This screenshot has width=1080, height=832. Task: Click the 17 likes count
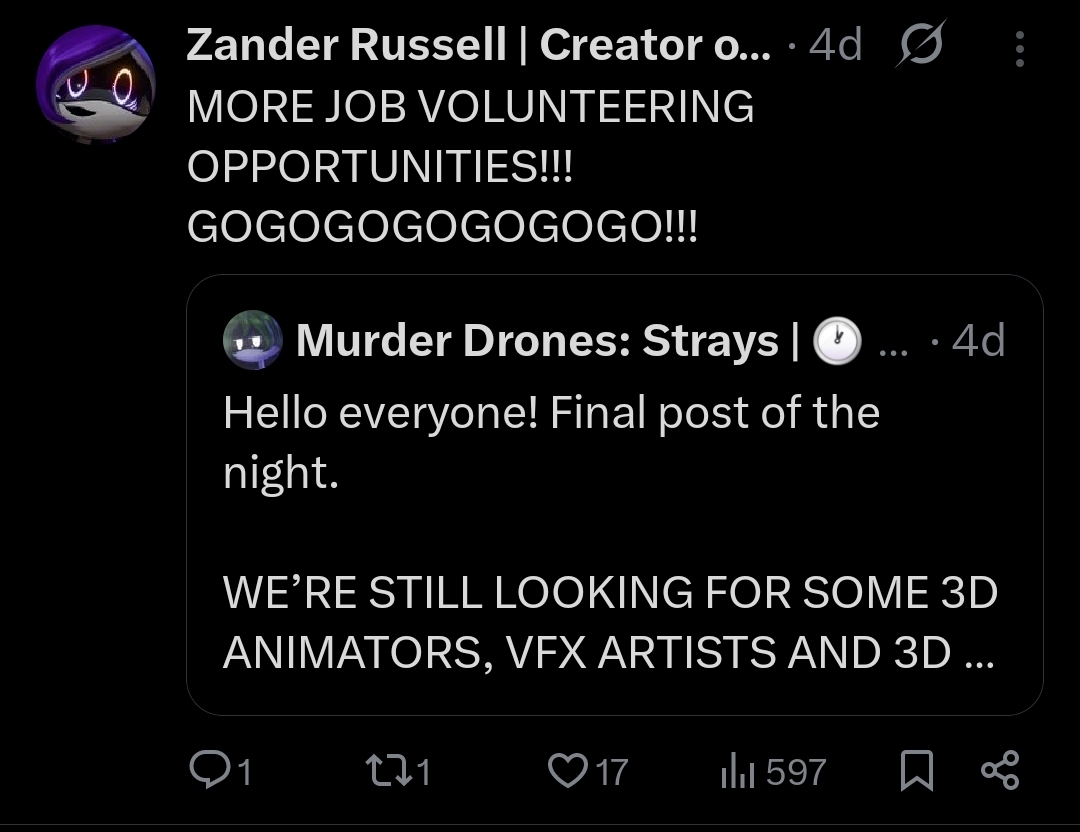click(612, 772)
